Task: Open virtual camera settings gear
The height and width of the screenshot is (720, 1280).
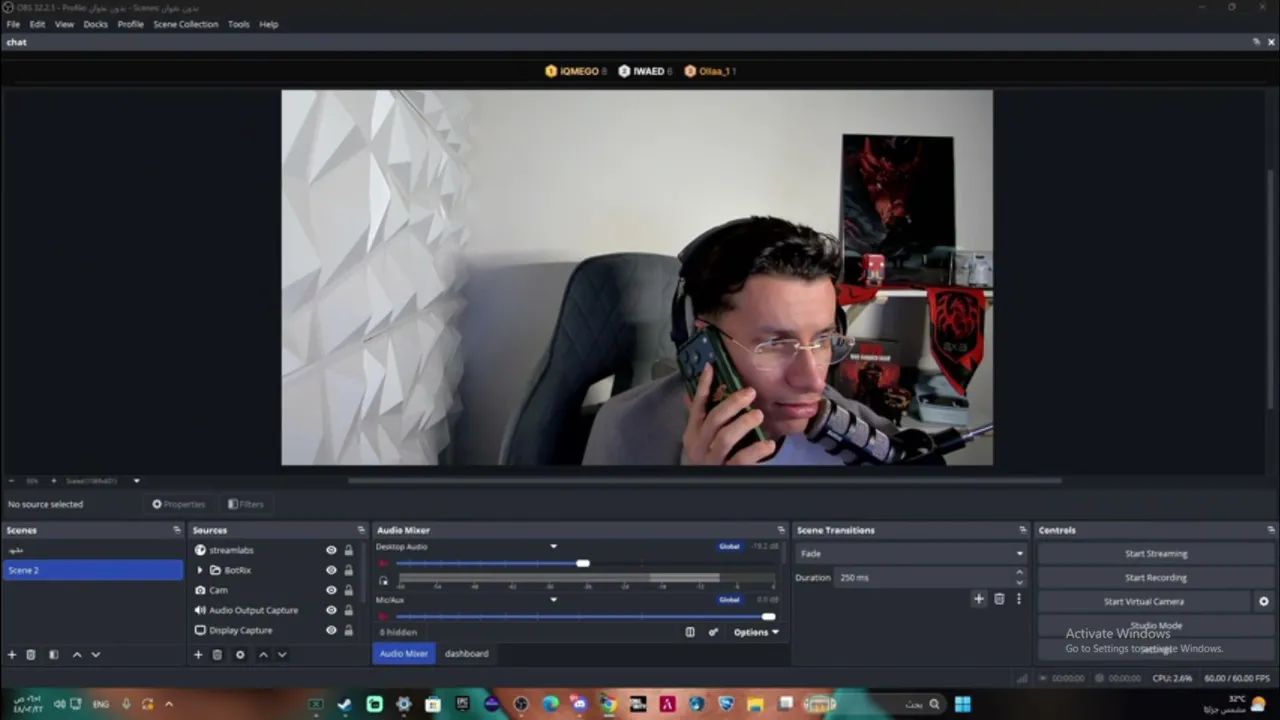Action: pos(1263,601)
